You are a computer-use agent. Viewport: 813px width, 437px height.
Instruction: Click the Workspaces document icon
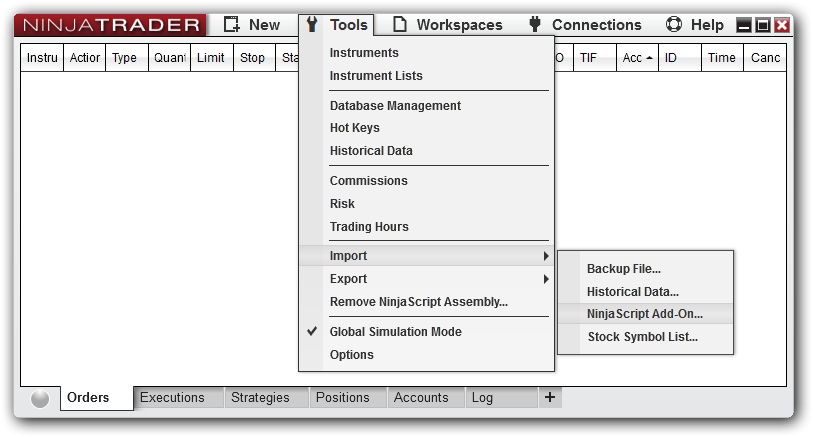pos(399,24)
